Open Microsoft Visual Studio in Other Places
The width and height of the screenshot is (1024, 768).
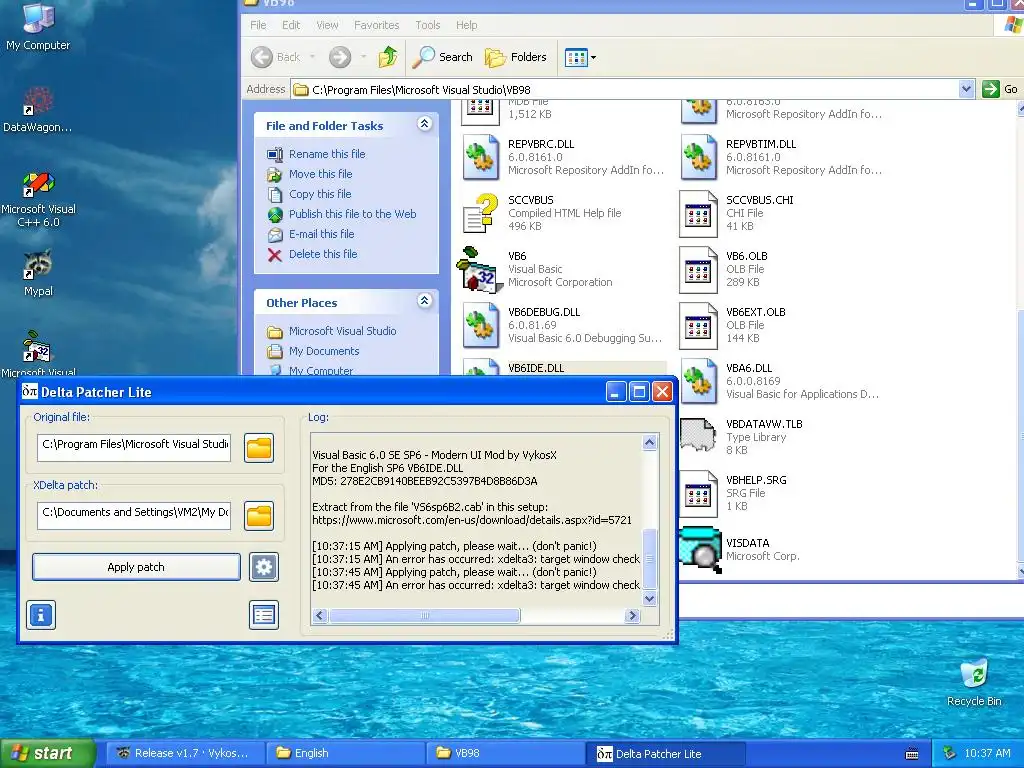coord(342,331)
